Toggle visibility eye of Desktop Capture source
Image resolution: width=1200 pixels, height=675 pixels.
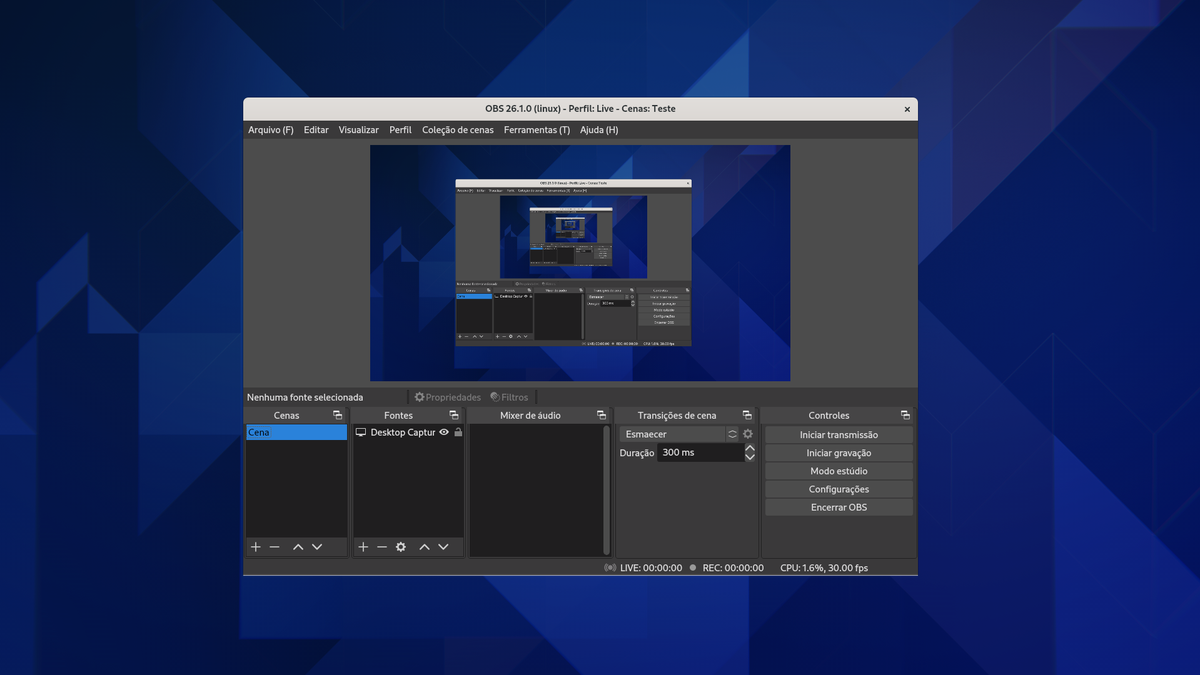pos(444,433)
